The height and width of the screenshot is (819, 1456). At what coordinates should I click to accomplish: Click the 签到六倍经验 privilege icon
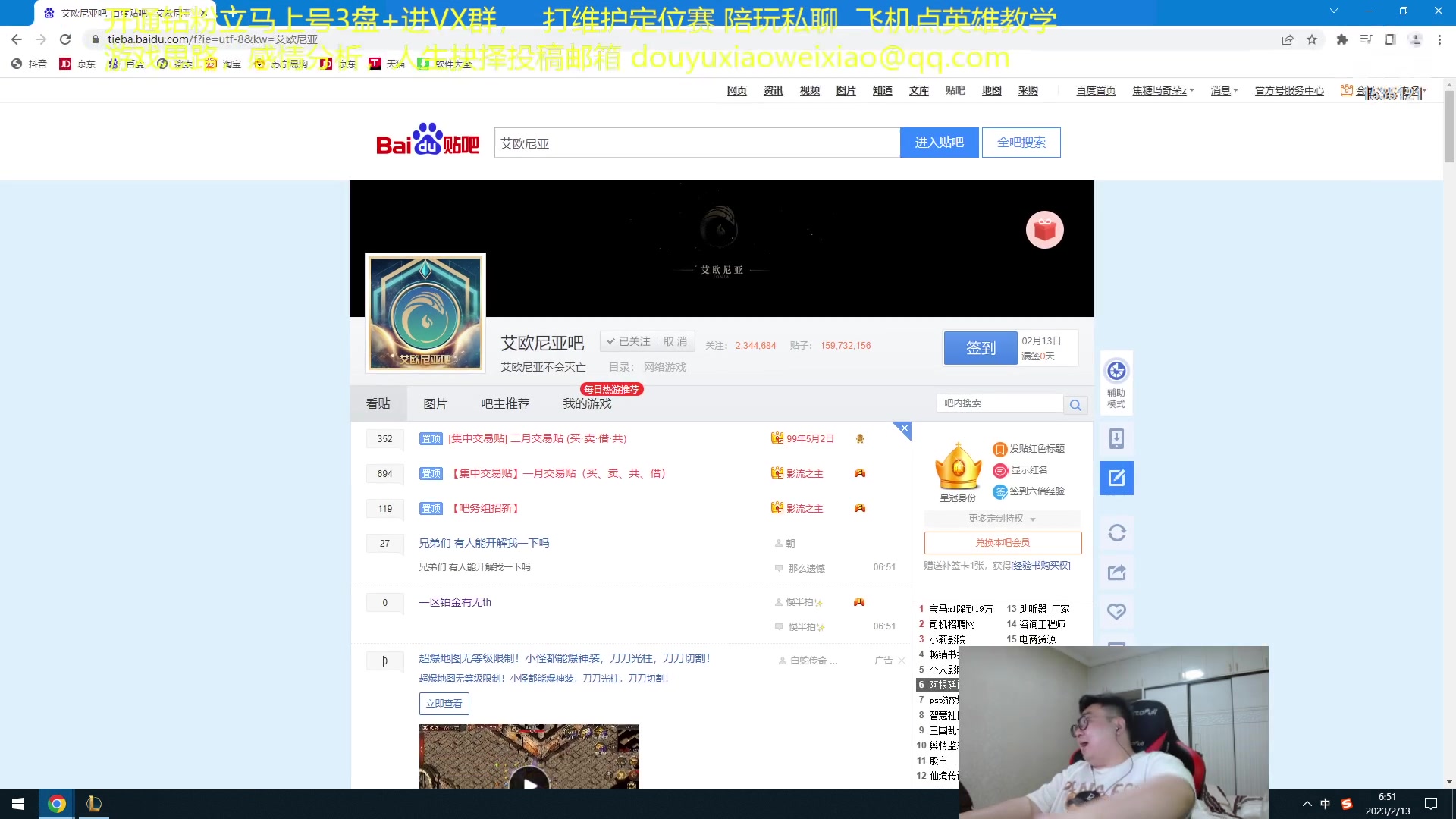point(1000,492)
